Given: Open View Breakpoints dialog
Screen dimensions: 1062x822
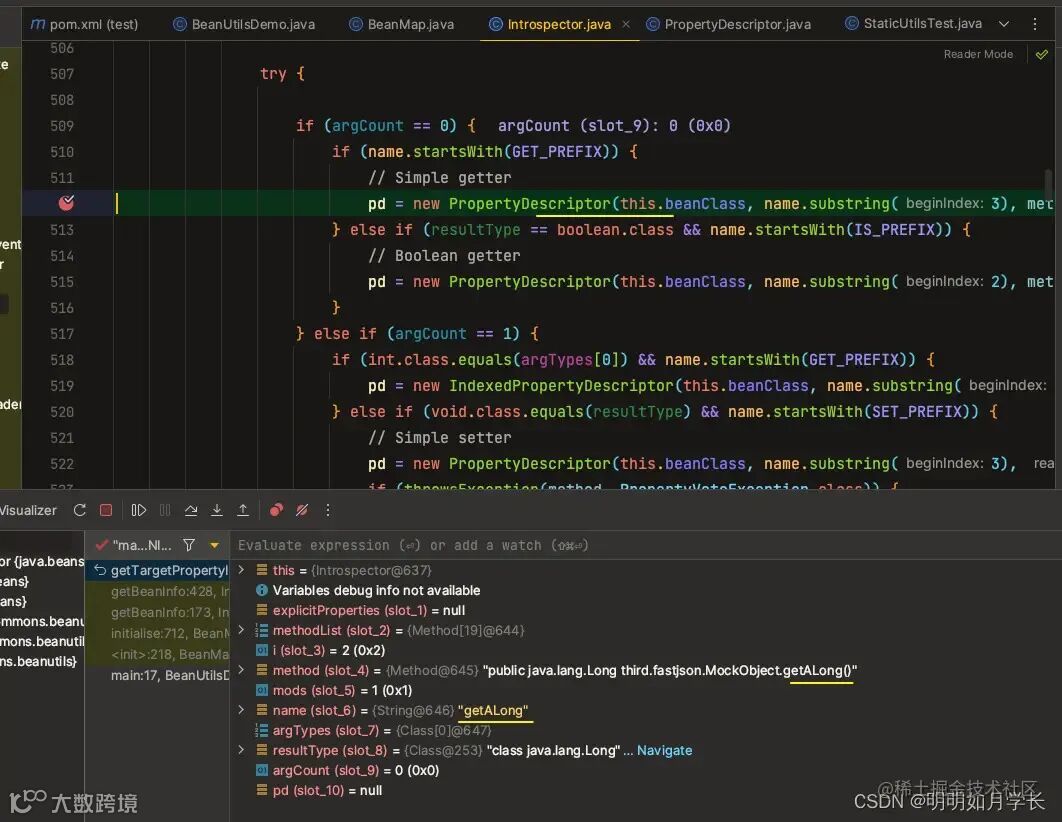Looking at the screenshot, I should 276,510.
